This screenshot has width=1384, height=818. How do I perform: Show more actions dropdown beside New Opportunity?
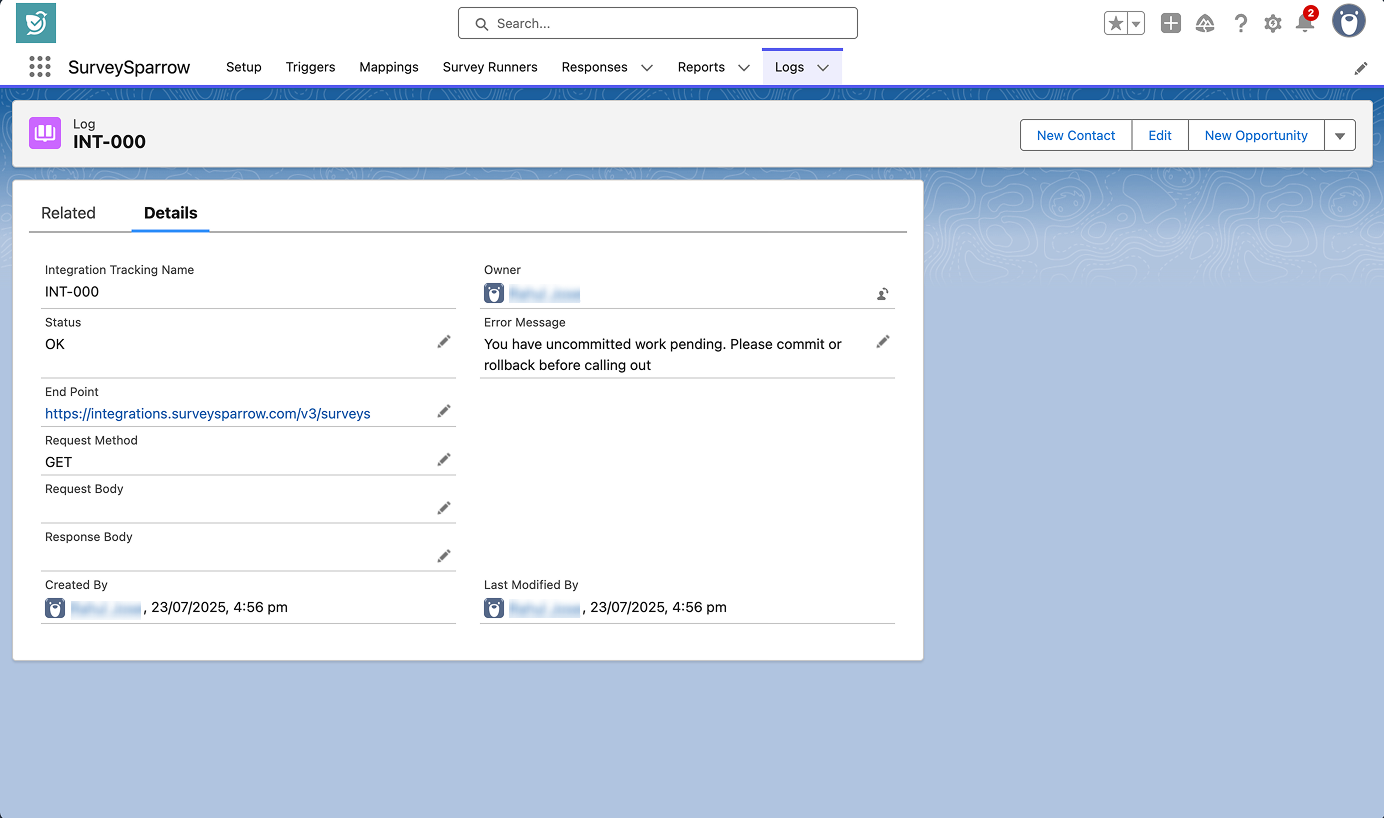click(x=1340, y=136)
